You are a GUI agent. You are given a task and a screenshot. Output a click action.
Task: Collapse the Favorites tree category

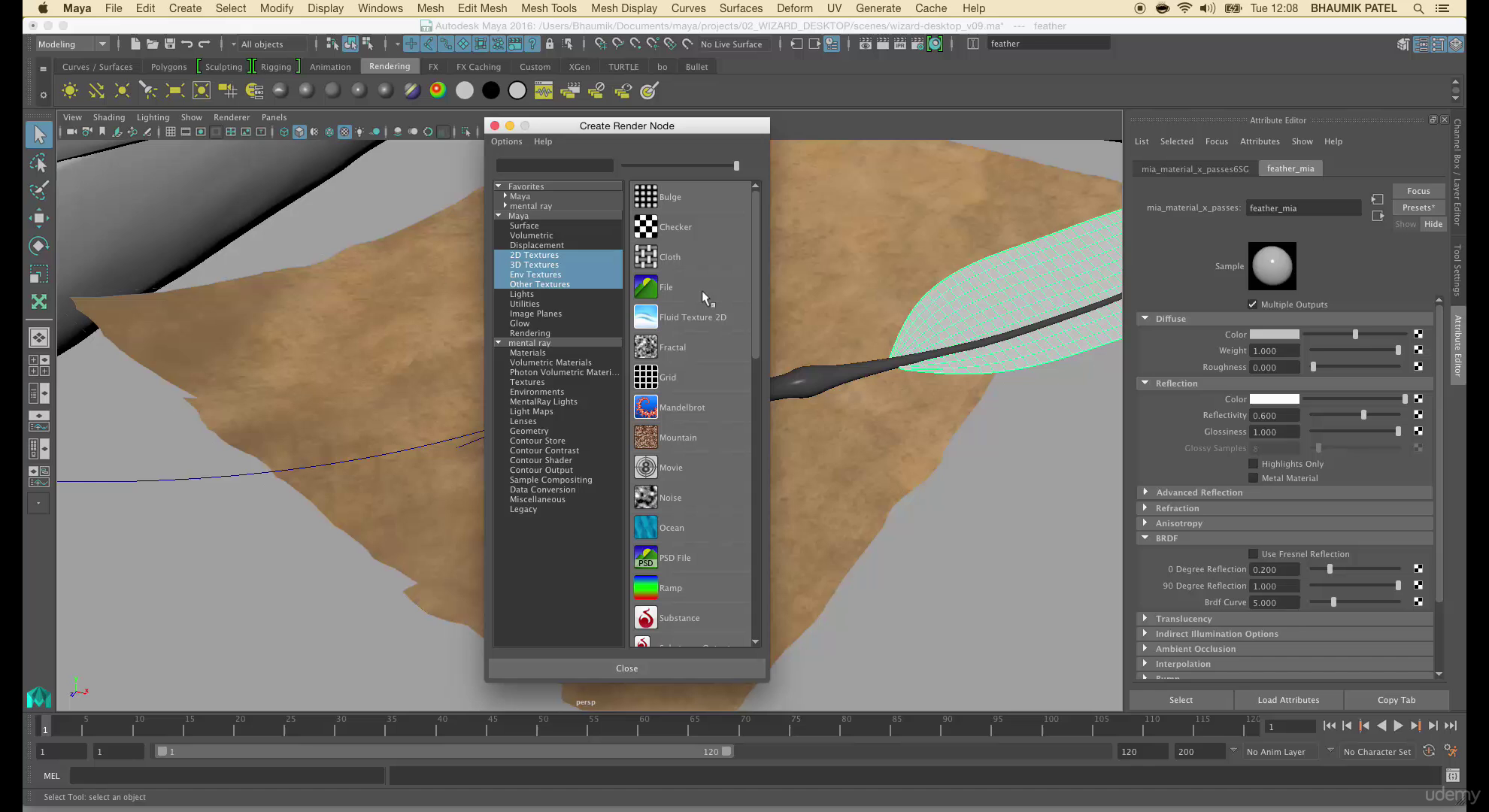coord(499,186)
